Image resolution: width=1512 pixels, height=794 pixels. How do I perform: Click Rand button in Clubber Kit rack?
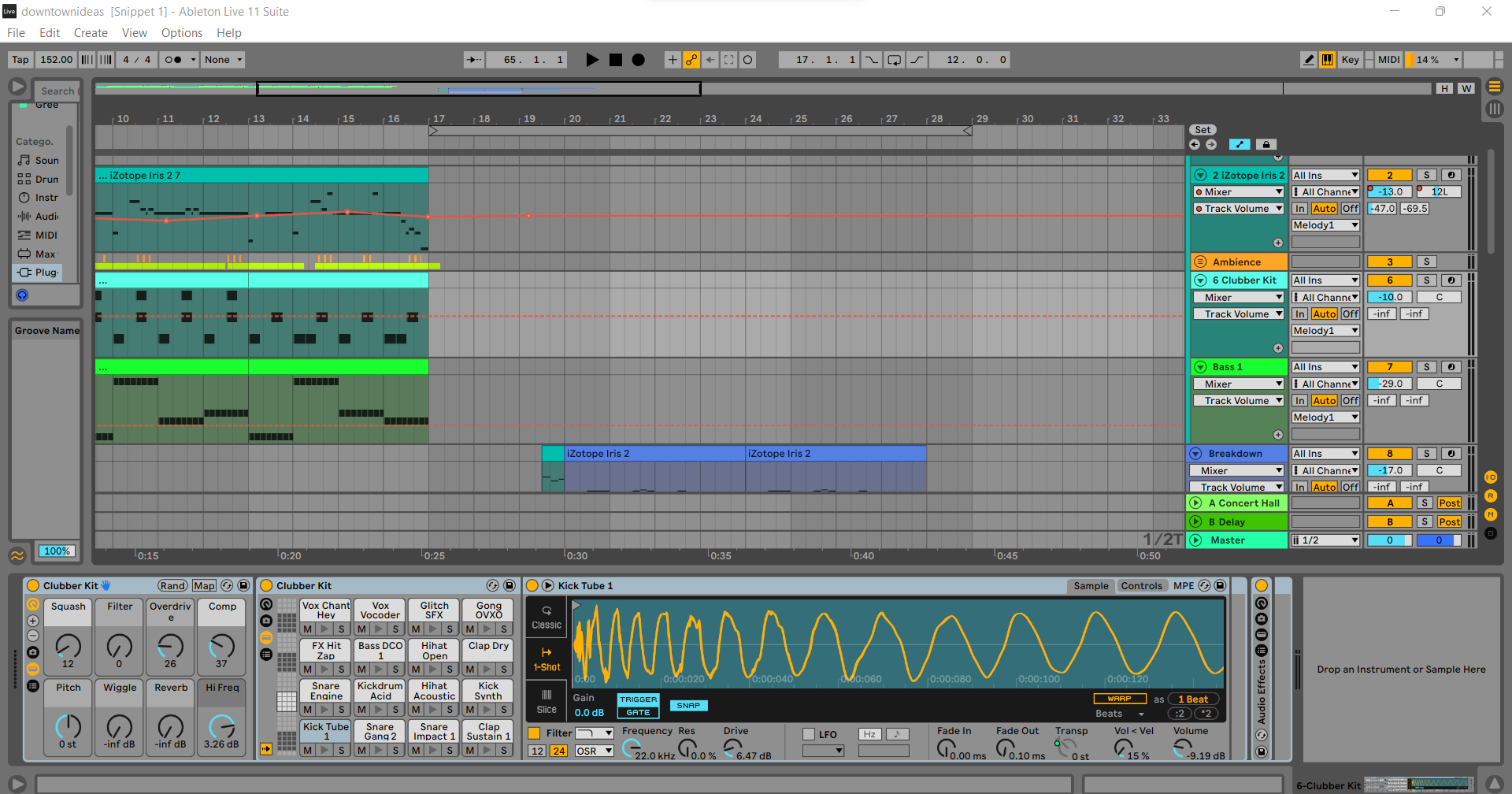pos(172,586)
